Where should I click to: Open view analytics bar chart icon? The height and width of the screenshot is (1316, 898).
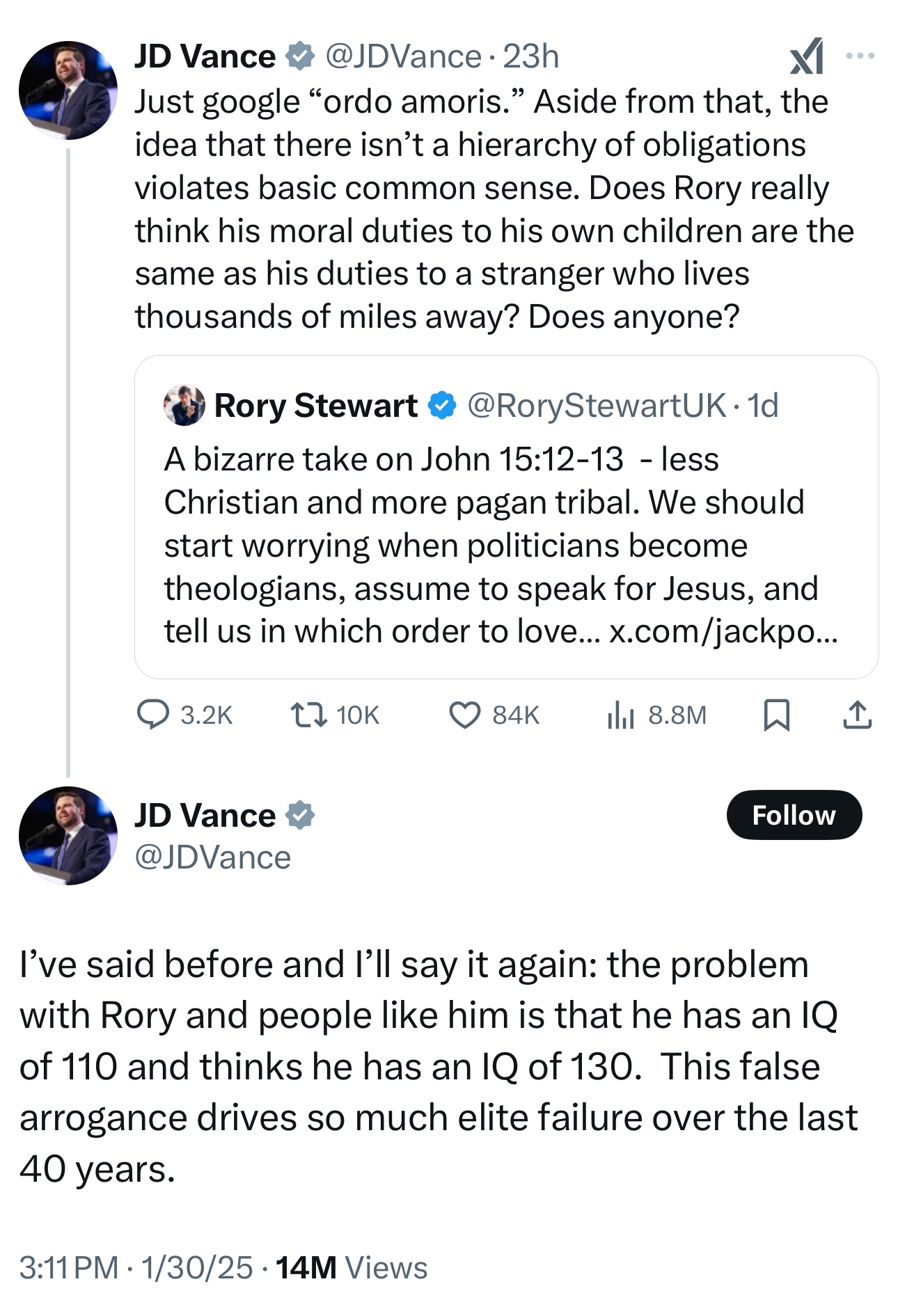tap(620, 715)
